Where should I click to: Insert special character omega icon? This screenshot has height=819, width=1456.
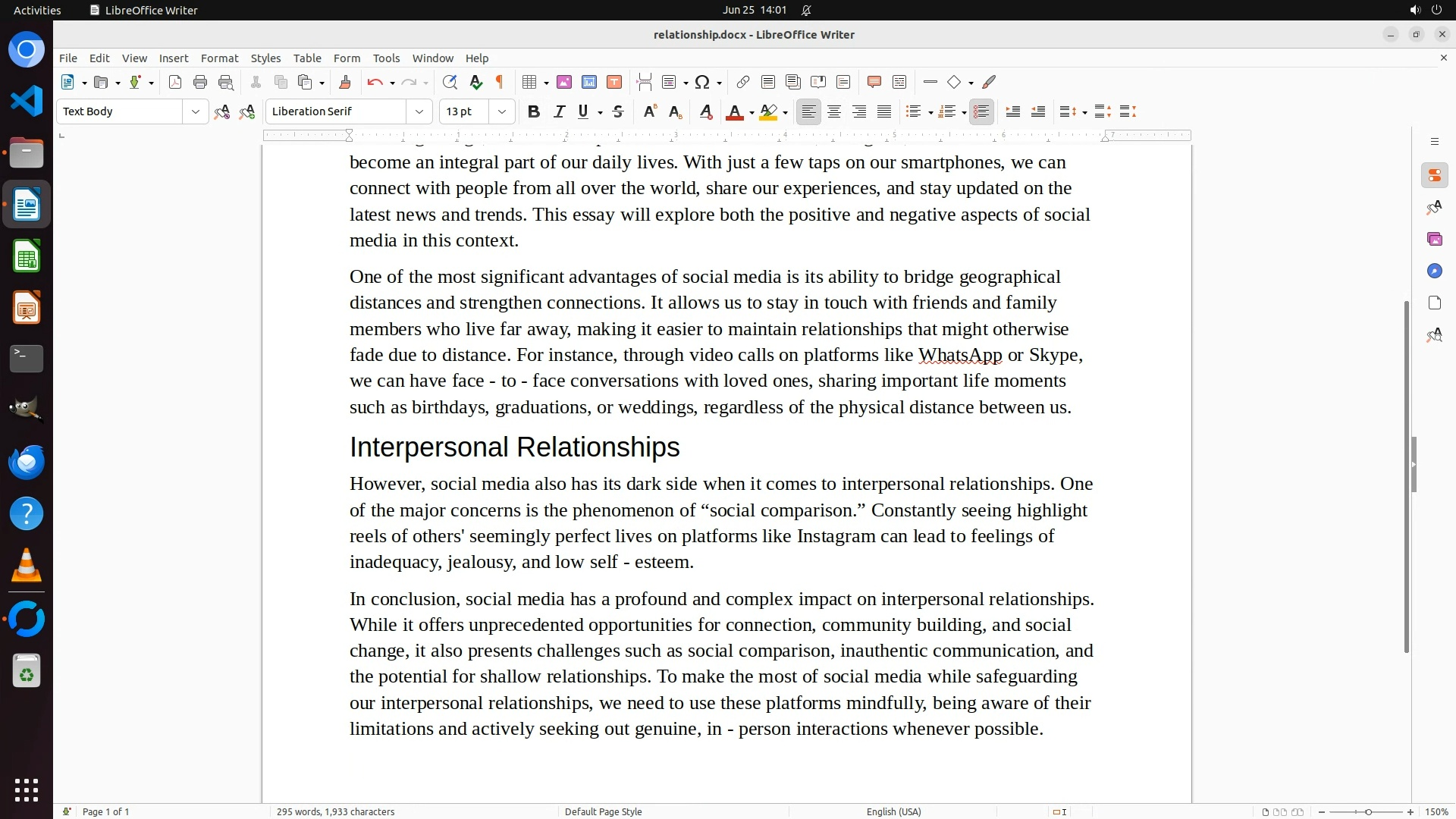(702, 83)
